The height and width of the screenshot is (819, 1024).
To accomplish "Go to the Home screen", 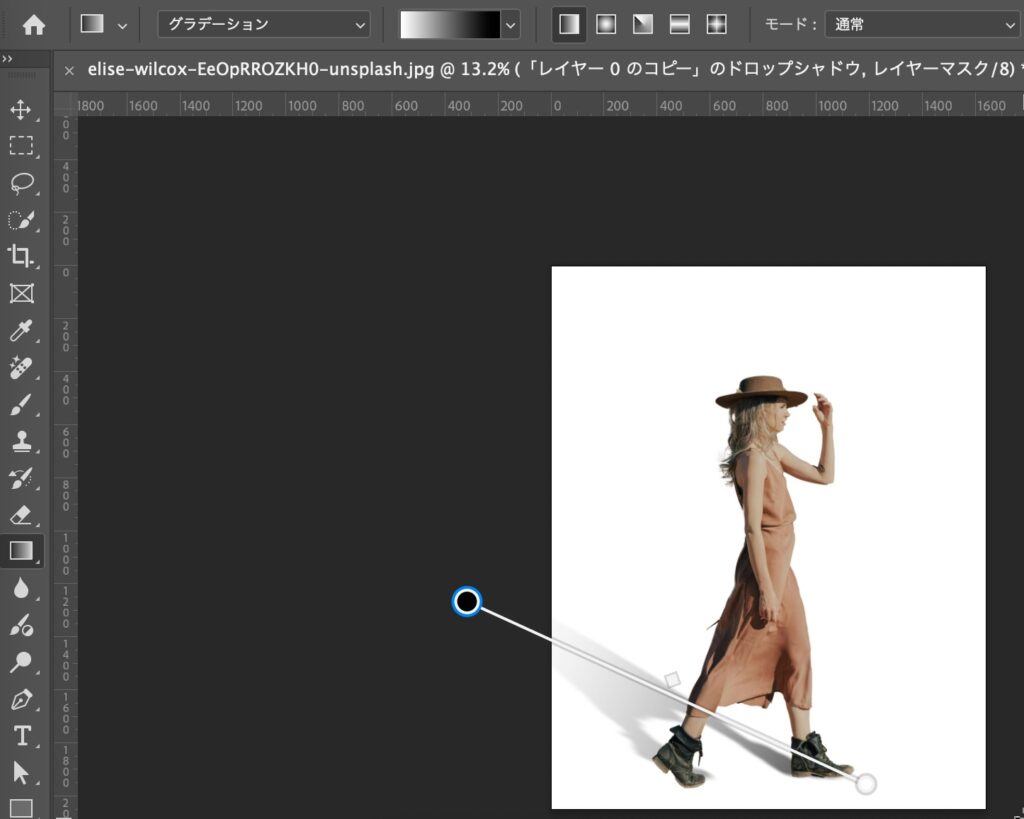I will tap(34, 25).
